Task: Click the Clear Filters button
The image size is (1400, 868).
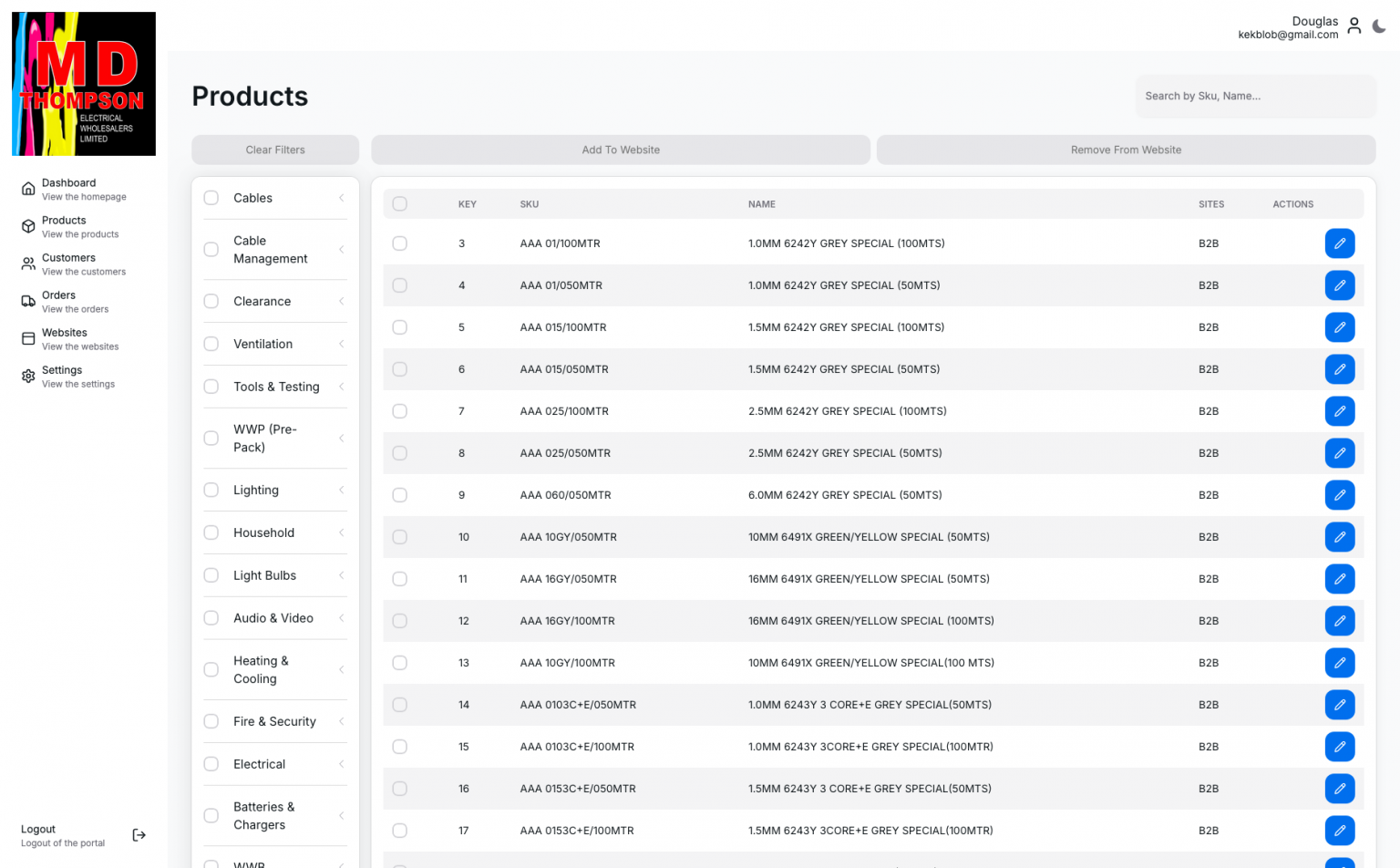Action: [275, 150]
